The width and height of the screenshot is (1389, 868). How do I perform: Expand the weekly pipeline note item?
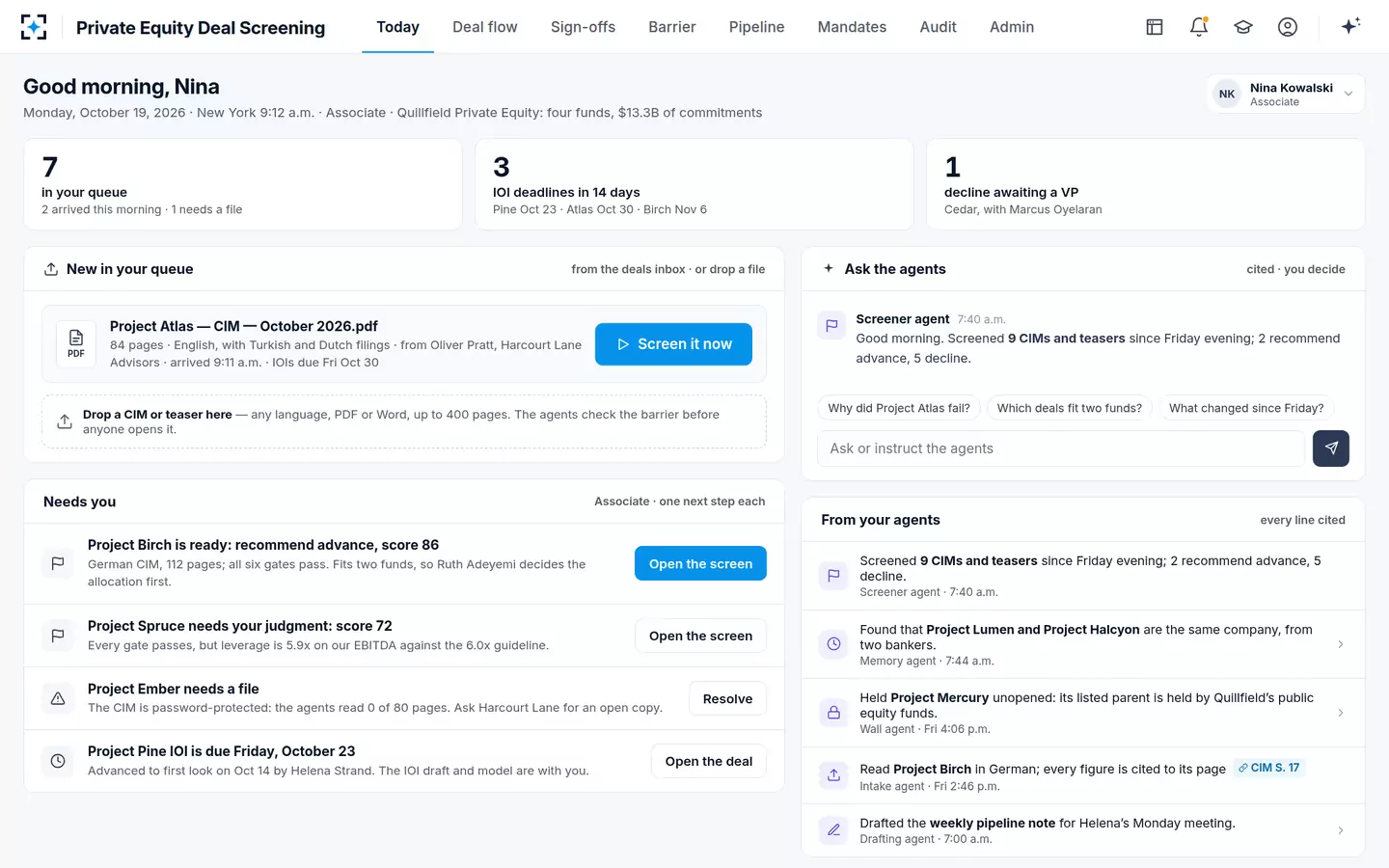coord(1341,830)
